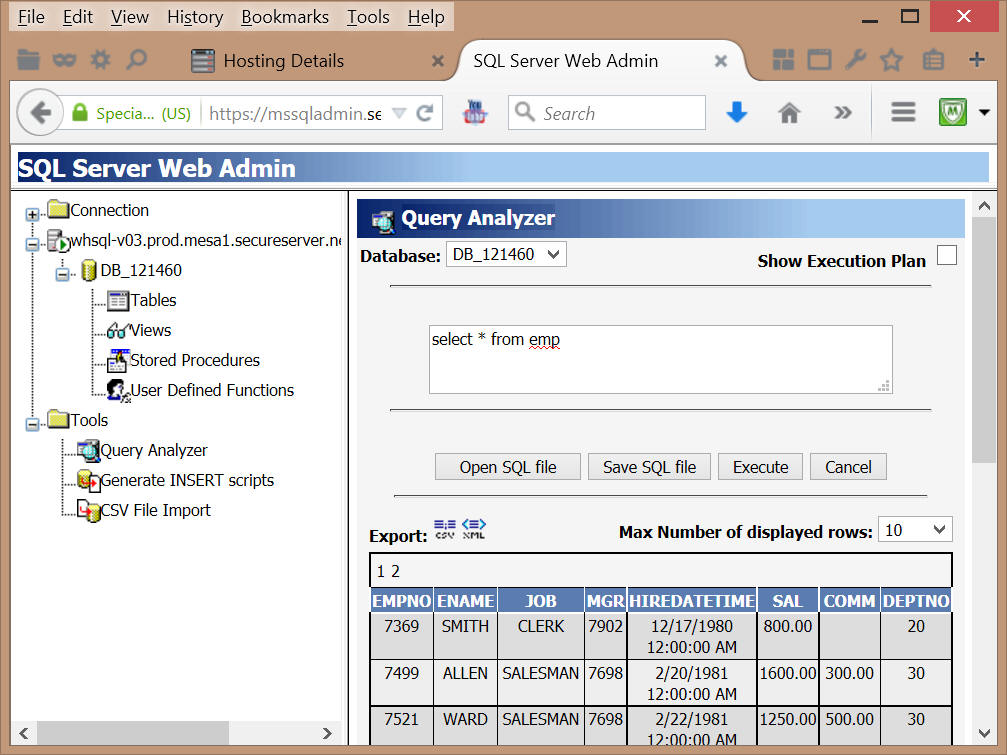Screen dimensions: 1007x755
Task: Open the hamburger menu
Action: point(903,112)
